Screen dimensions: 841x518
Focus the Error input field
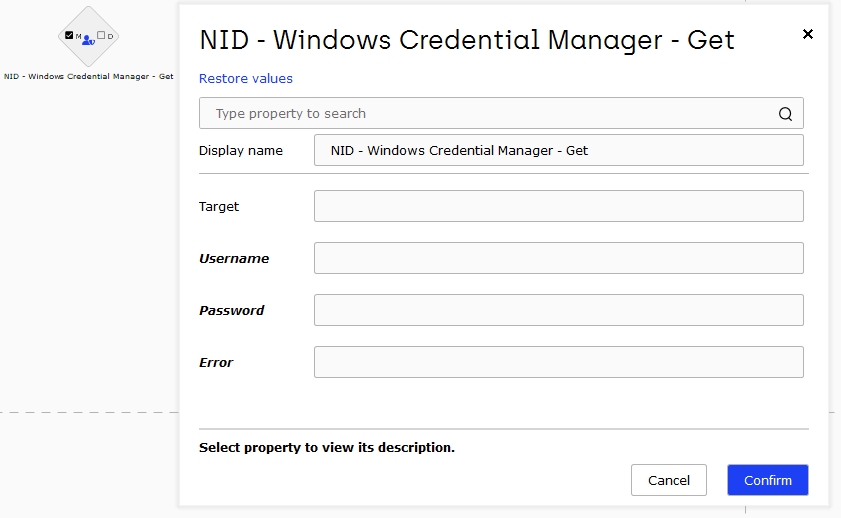558,362
